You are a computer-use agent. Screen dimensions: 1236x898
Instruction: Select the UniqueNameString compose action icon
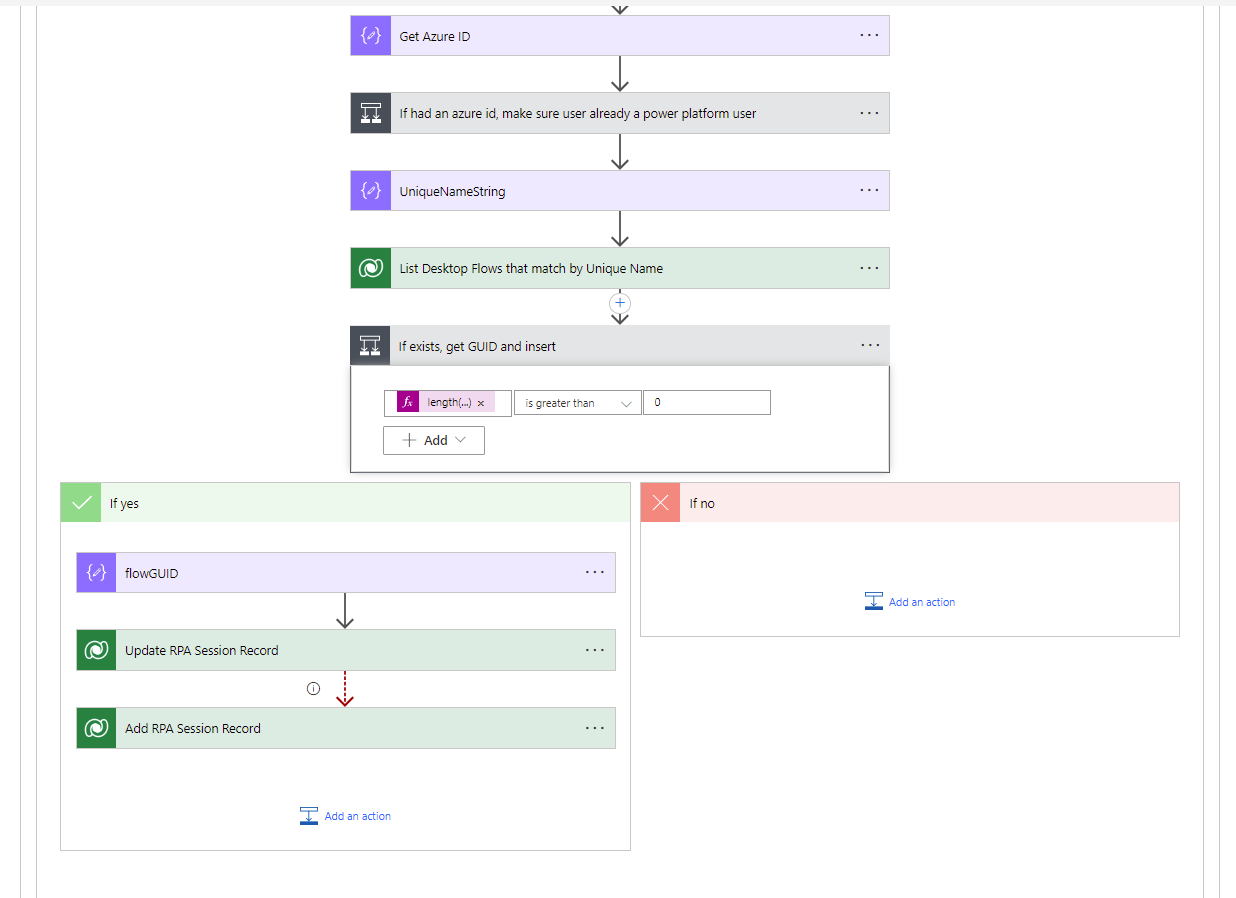coord(370,190)
